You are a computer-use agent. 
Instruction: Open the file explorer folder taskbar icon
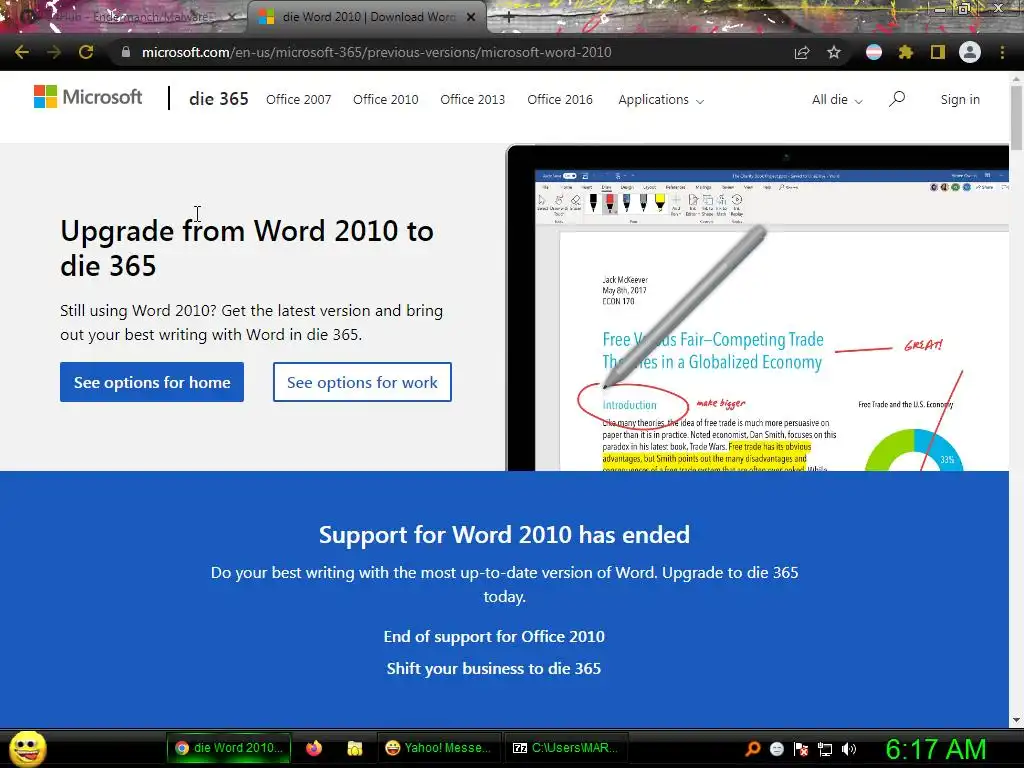coord(355,748)
